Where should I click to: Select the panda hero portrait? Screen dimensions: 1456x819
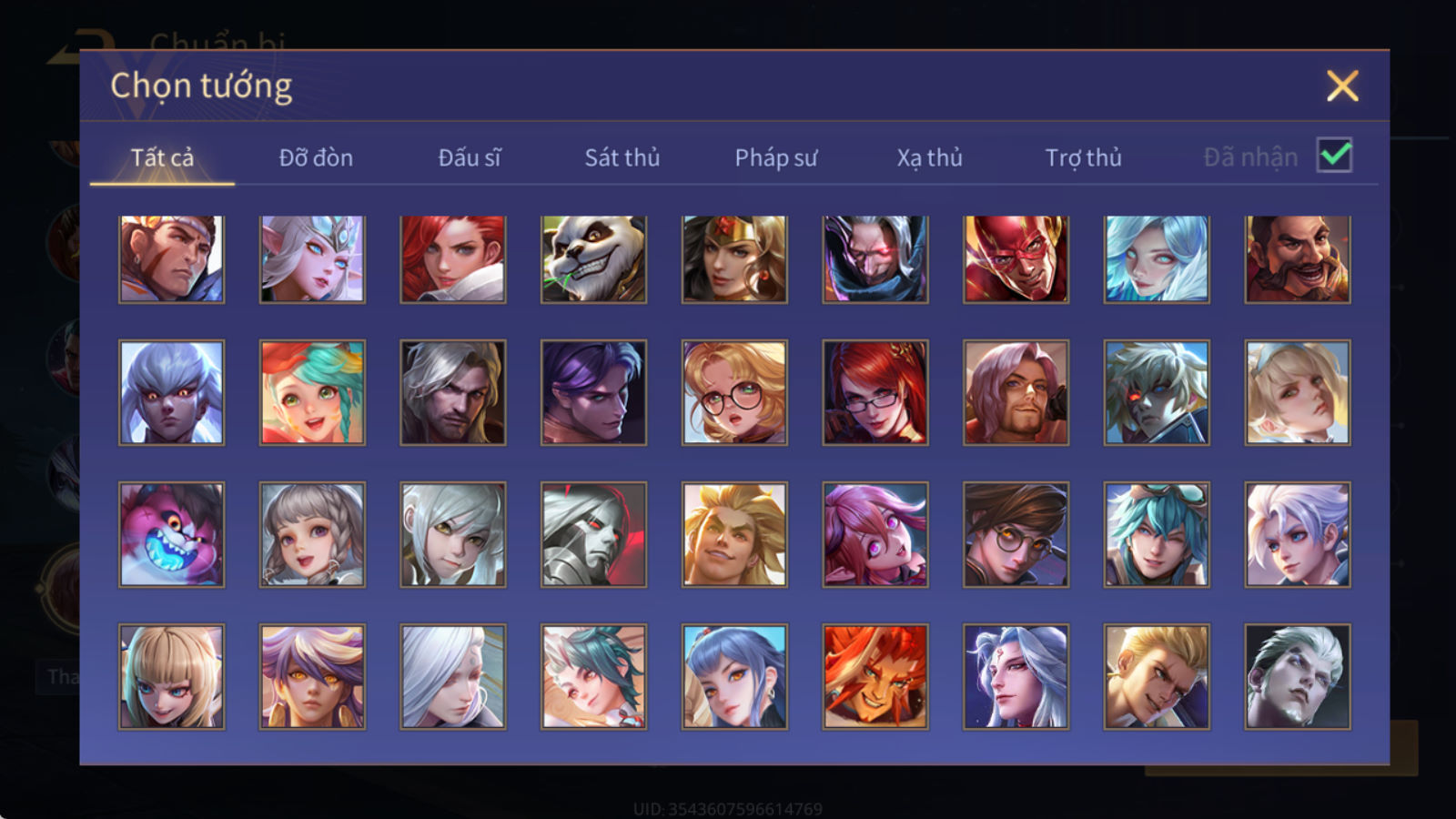click(x=593, y=259)
